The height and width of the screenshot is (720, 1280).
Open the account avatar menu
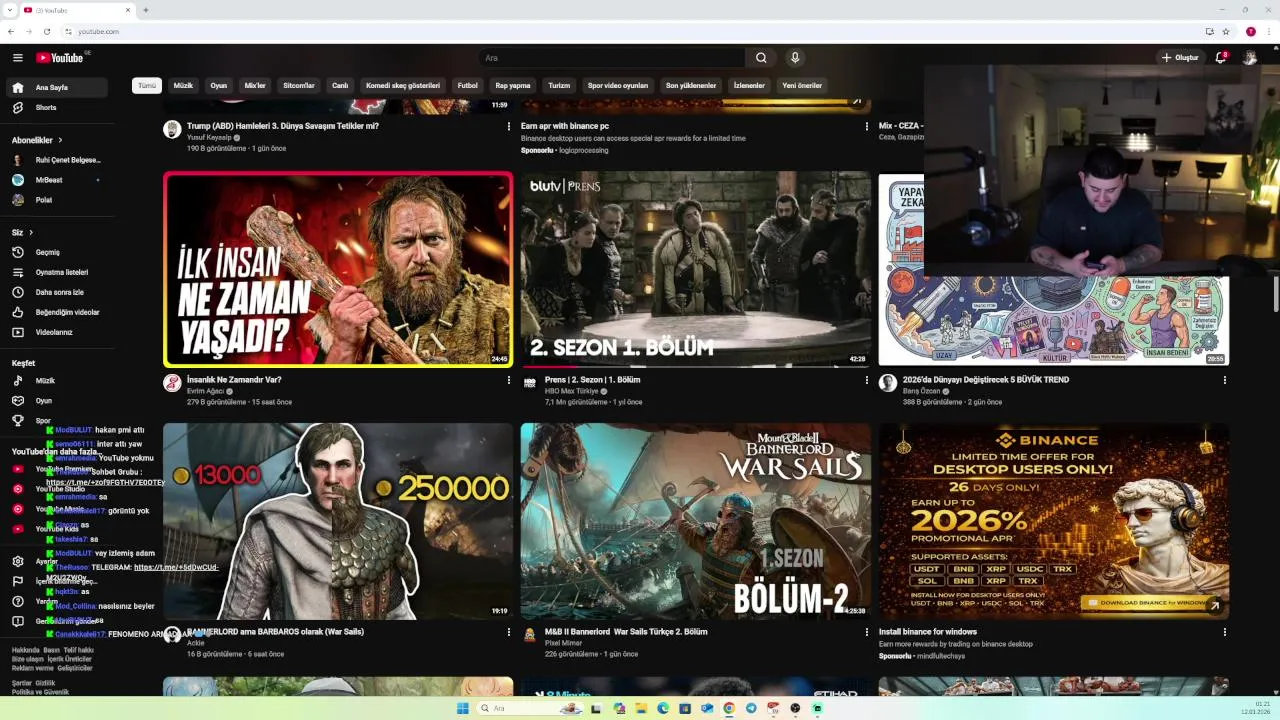pyautogui.click(x=1250, y=58)
